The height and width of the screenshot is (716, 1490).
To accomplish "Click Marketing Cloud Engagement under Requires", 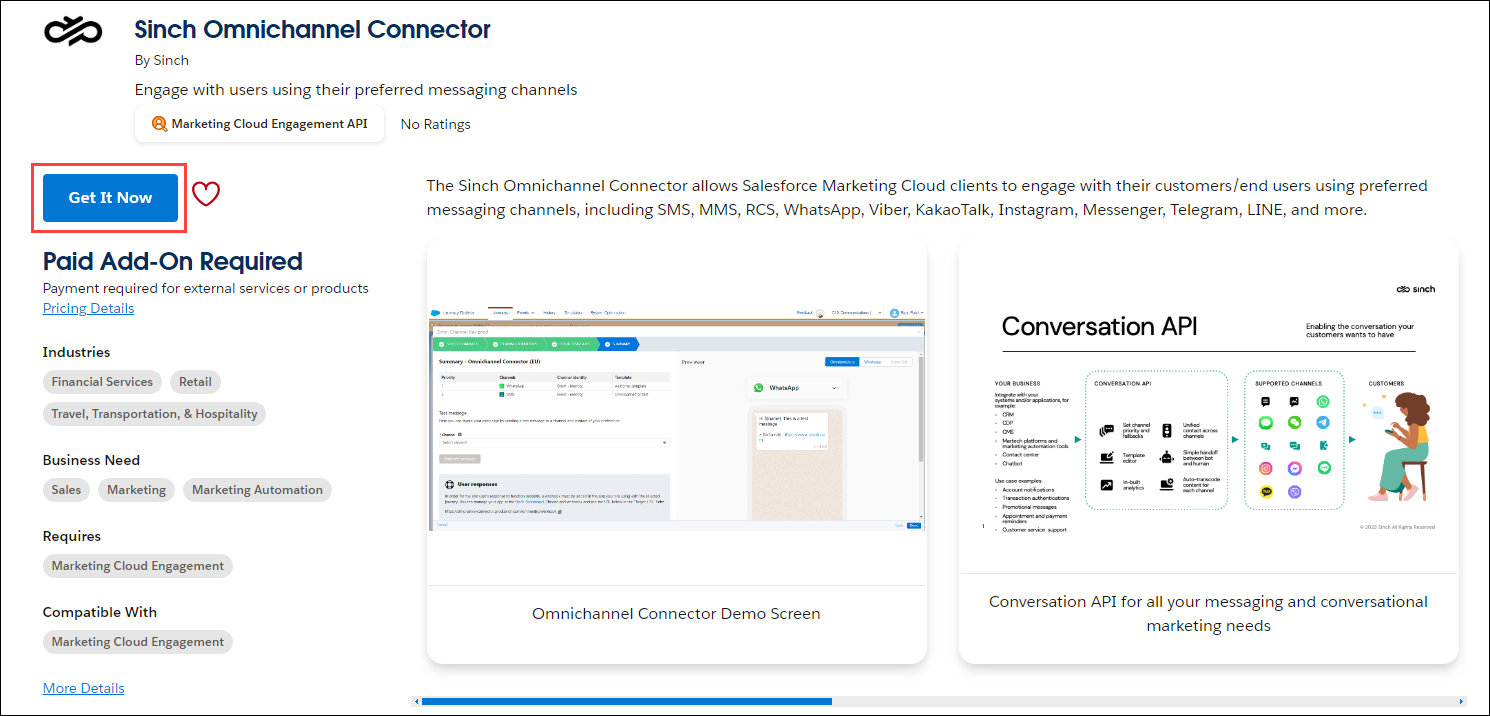I will (137, 565).
